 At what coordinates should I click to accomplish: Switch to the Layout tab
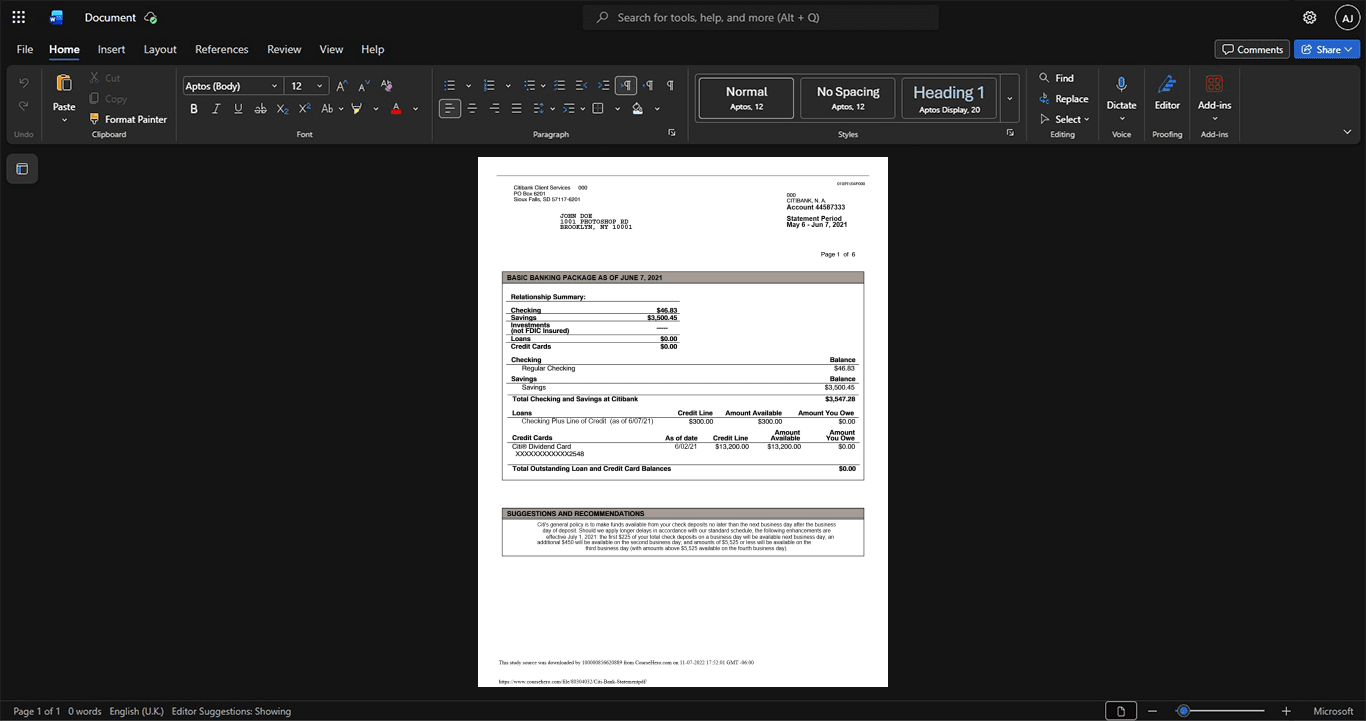click(x=160, y=49)
